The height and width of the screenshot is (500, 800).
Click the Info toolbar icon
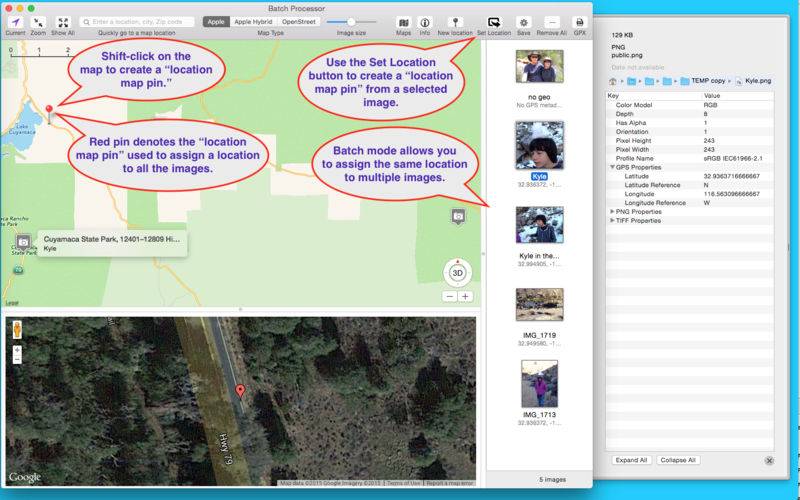[424, 22]
